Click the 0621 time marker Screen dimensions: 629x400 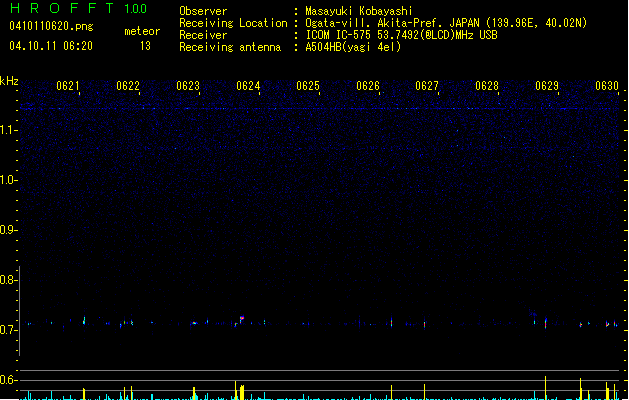68,86
